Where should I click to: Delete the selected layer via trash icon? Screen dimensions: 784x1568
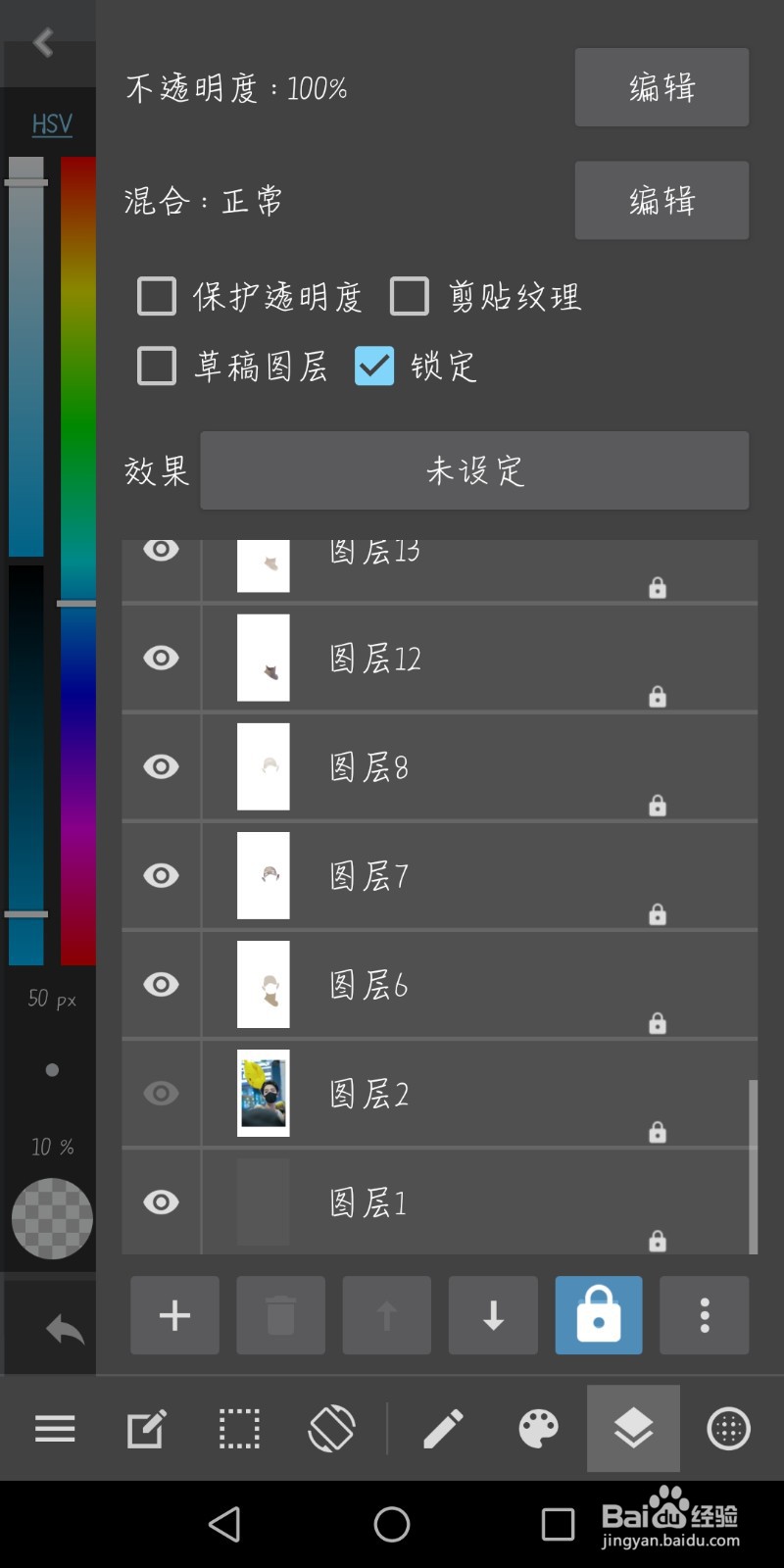(280, 1315)
